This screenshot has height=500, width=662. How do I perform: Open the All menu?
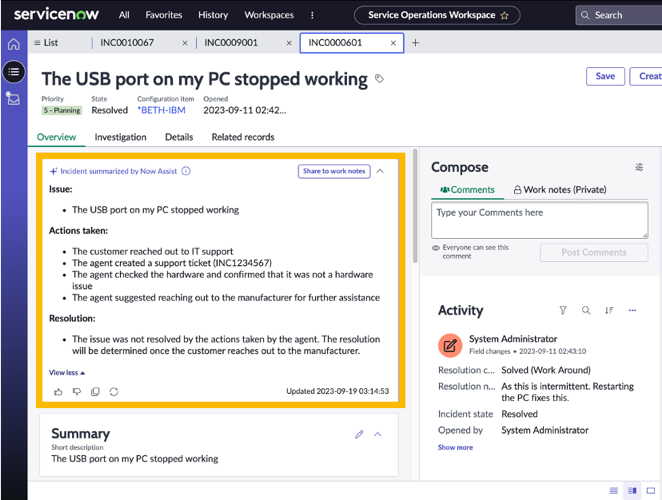point(124,15)
